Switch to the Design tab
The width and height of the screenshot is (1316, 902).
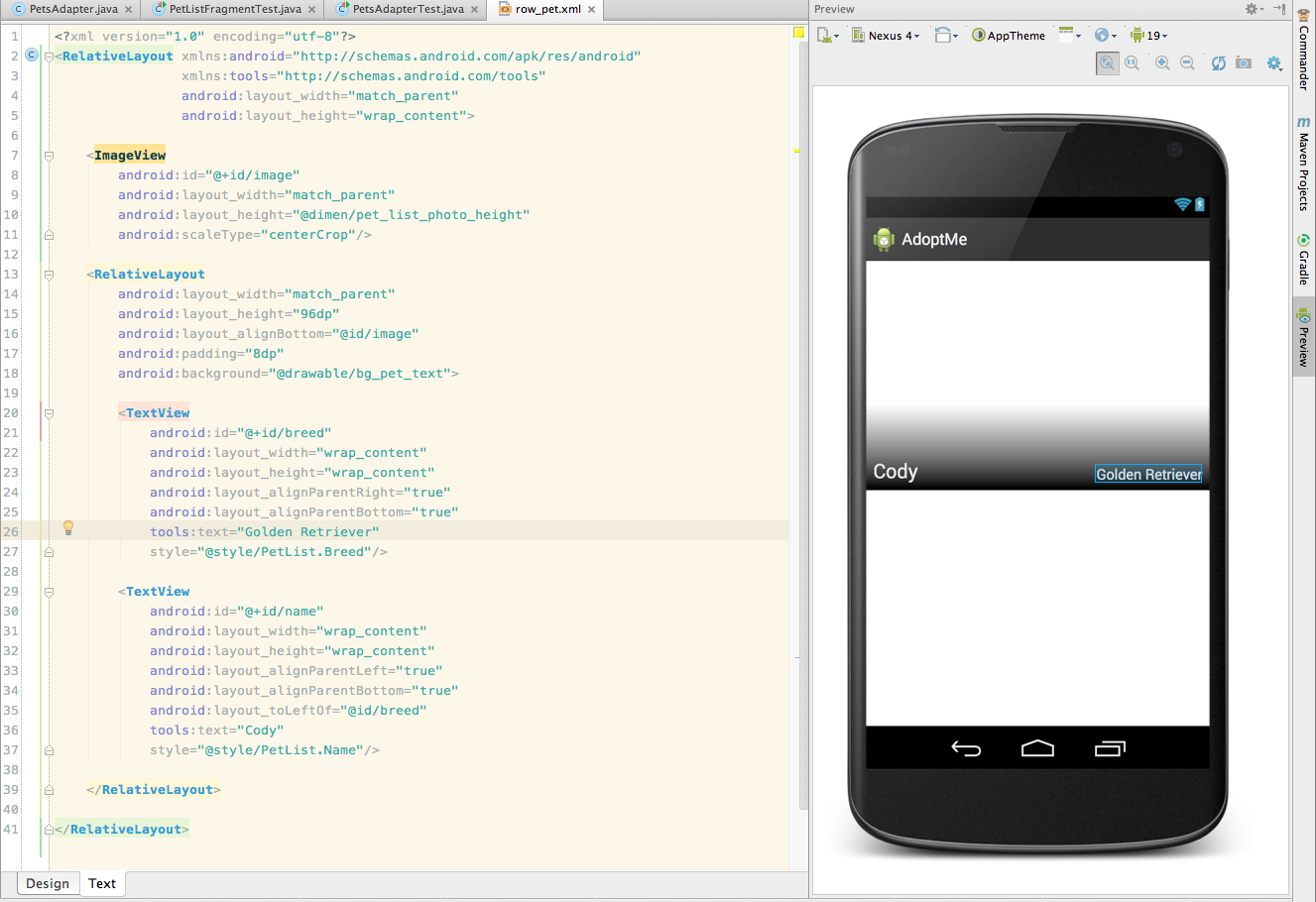coord(48,883)
